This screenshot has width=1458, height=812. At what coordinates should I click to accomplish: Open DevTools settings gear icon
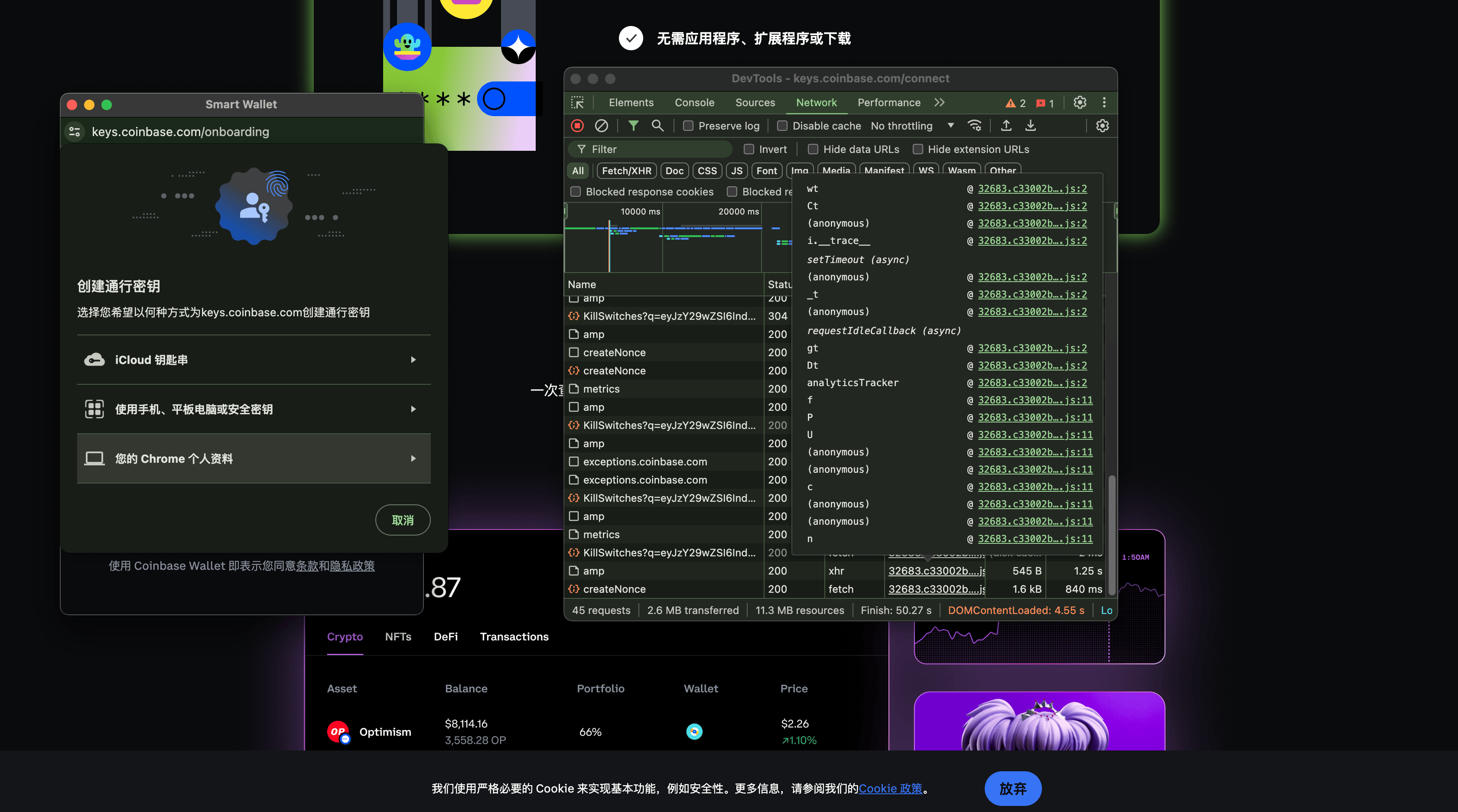[x=1080, y=102]
